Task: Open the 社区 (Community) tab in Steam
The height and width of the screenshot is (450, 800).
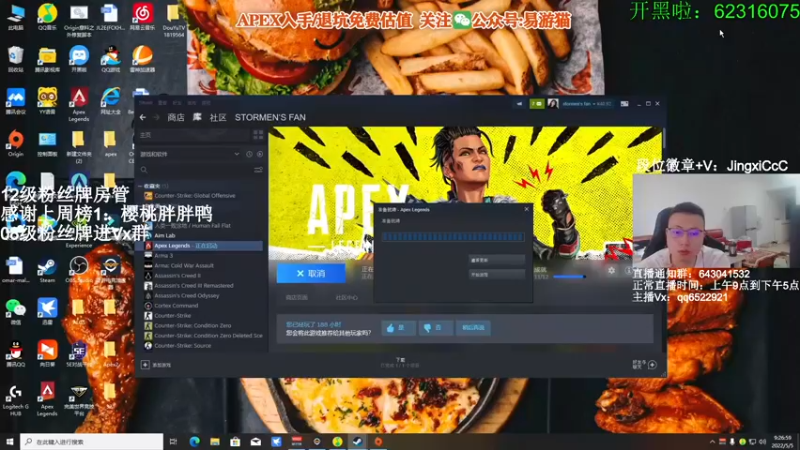Action: tap(218, 117)
